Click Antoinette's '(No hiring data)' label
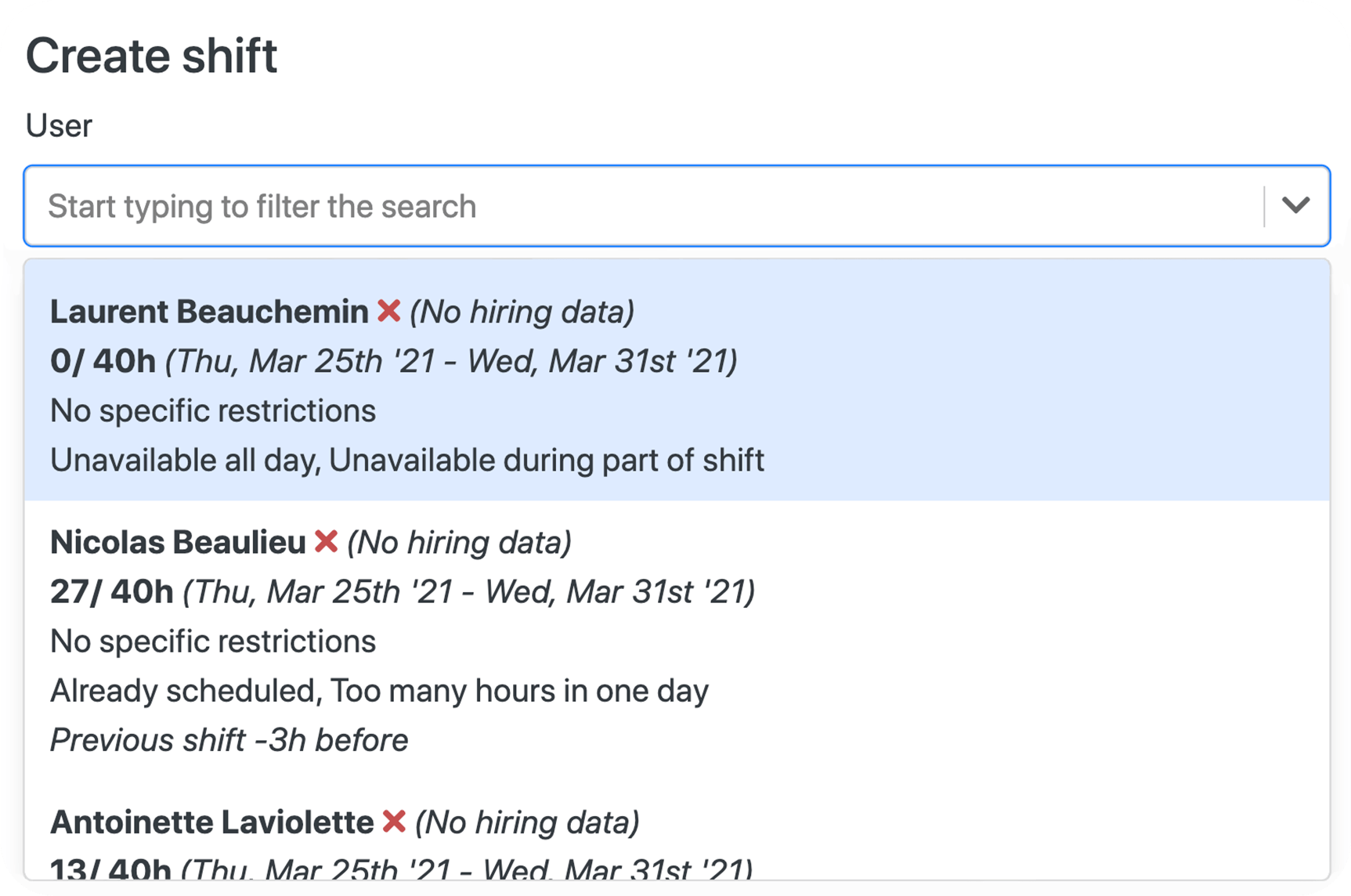The height and width of the screenshot is (896, 1351). point(527,822)
